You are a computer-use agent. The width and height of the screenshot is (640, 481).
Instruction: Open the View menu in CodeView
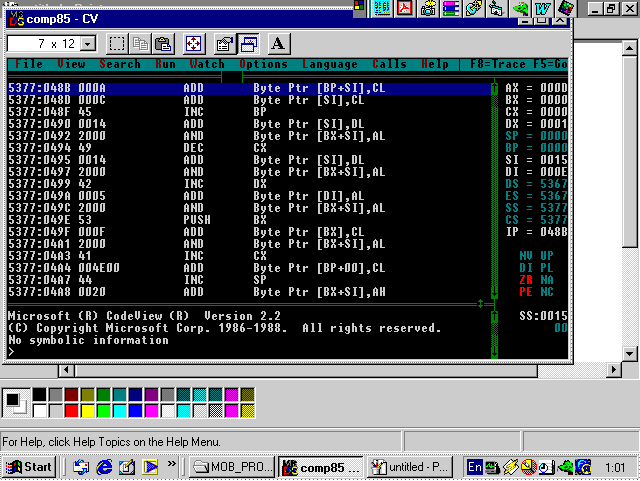point(71,64)
